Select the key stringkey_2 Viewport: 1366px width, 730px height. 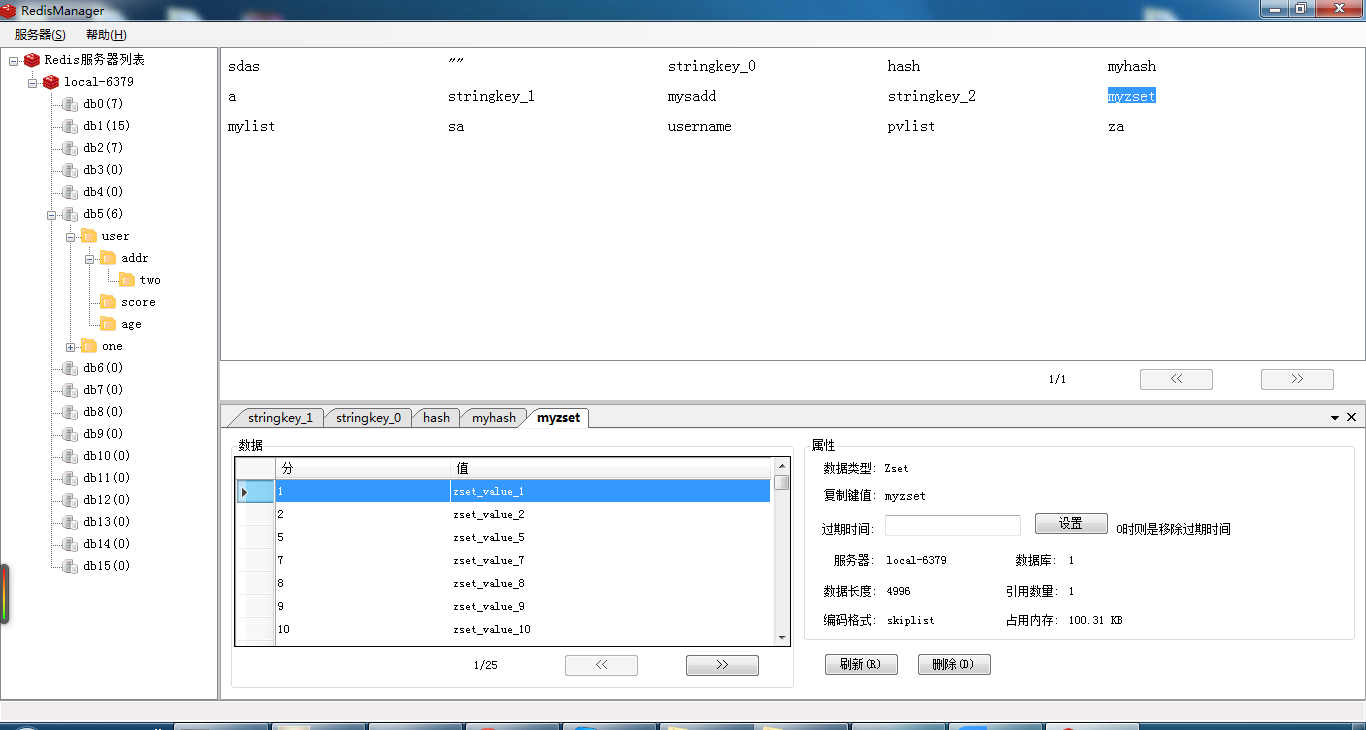point(931,97)
